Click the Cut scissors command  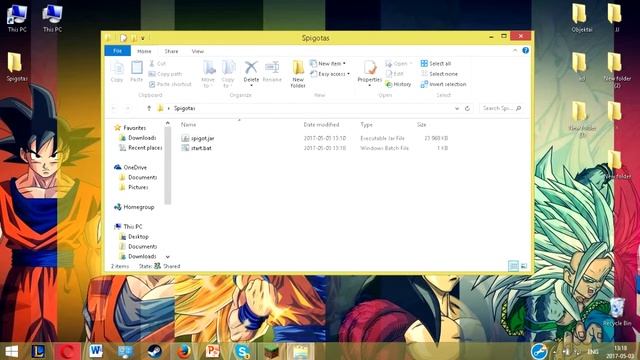(157, 64)
